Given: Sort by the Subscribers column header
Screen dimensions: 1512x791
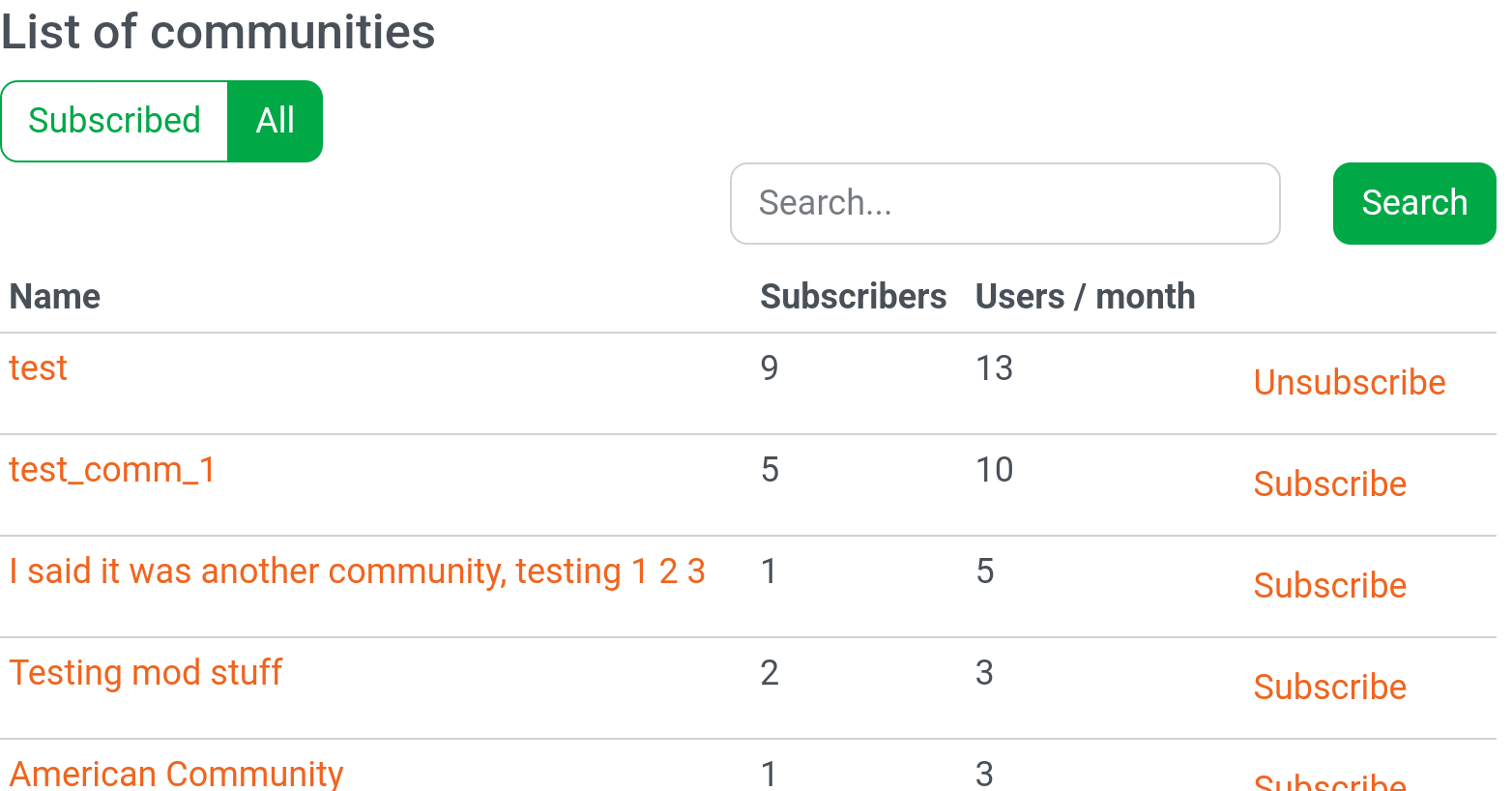Looking at the screenshot, I should pyautogui.click(x=854, y=296).
